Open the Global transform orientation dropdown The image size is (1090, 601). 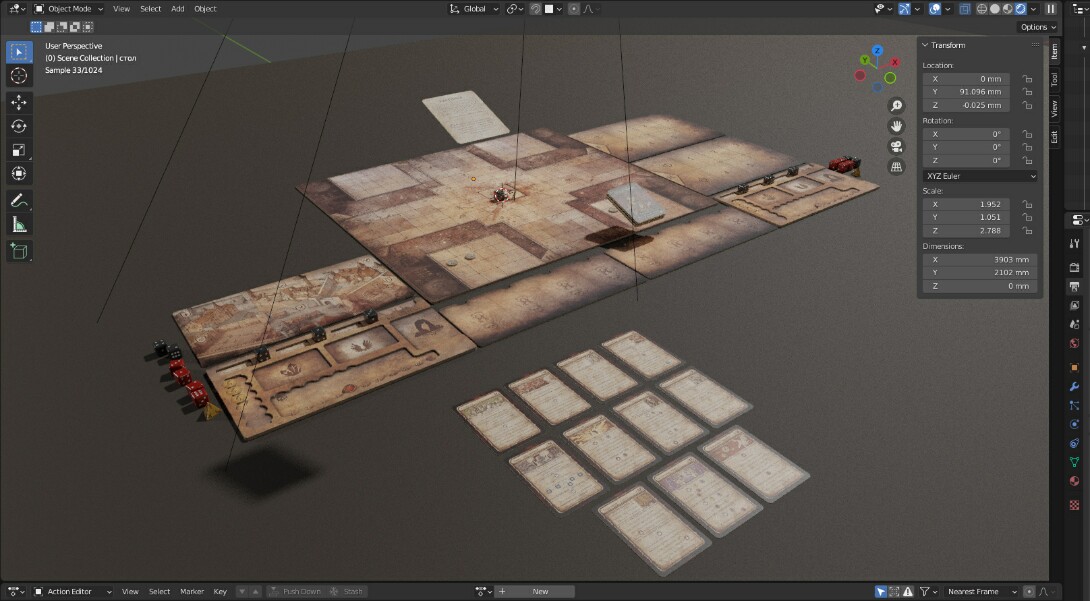pyautogui.click(x=473, y=9)
